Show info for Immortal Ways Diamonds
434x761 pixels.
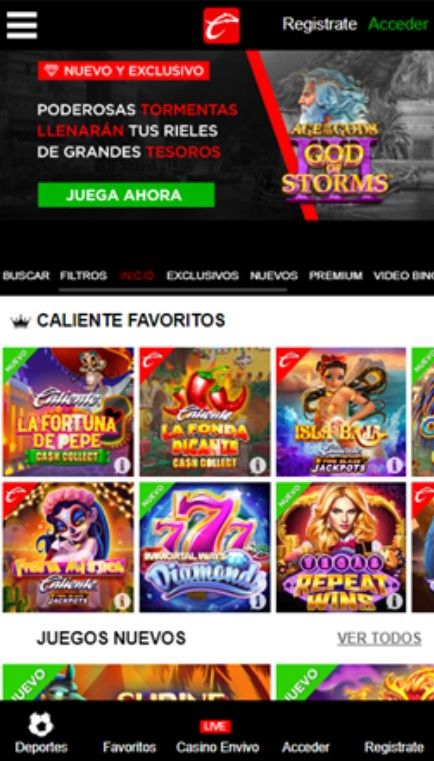(258, 601)
